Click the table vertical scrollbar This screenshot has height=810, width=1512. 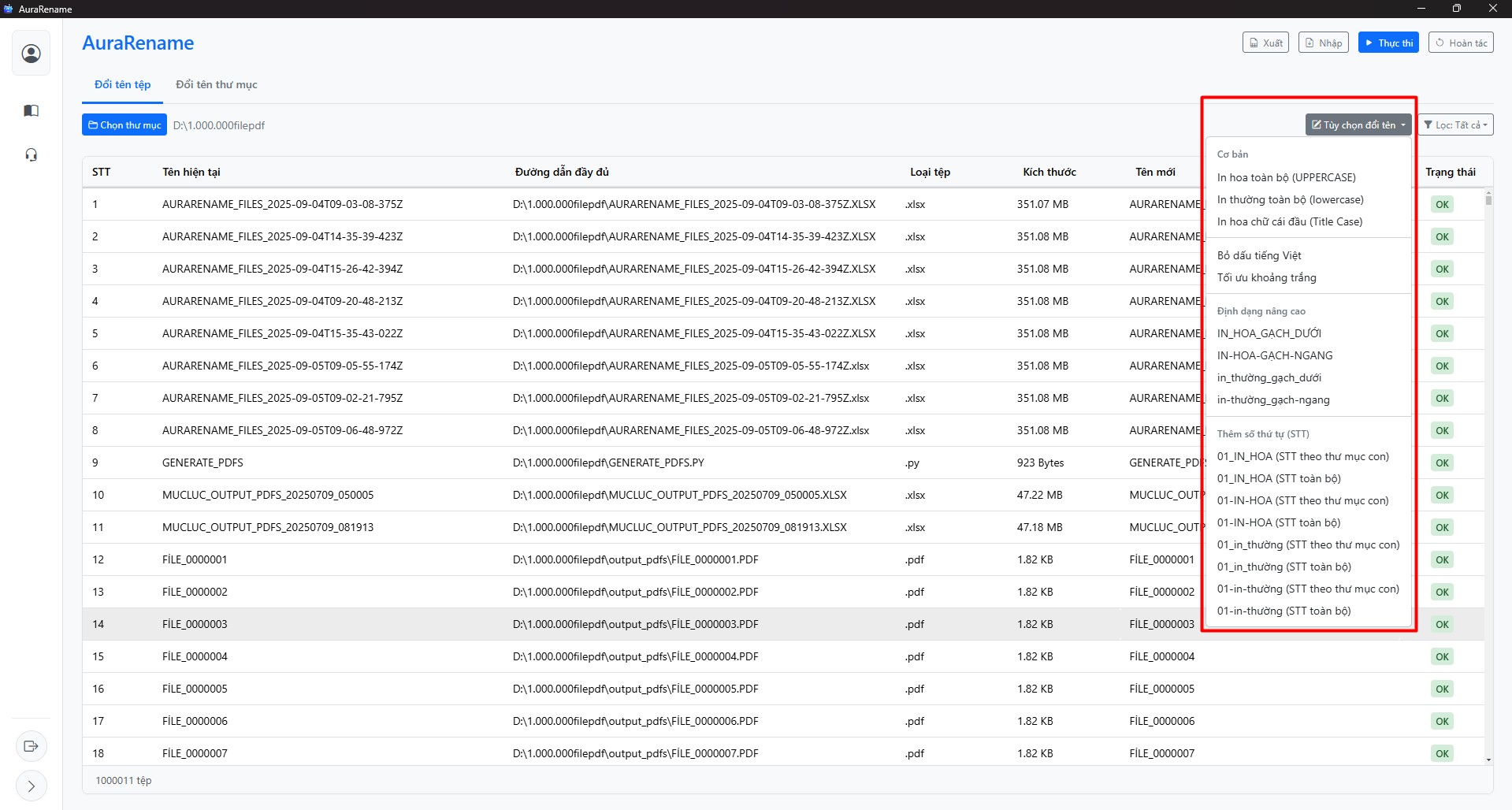coord(1488,473)
